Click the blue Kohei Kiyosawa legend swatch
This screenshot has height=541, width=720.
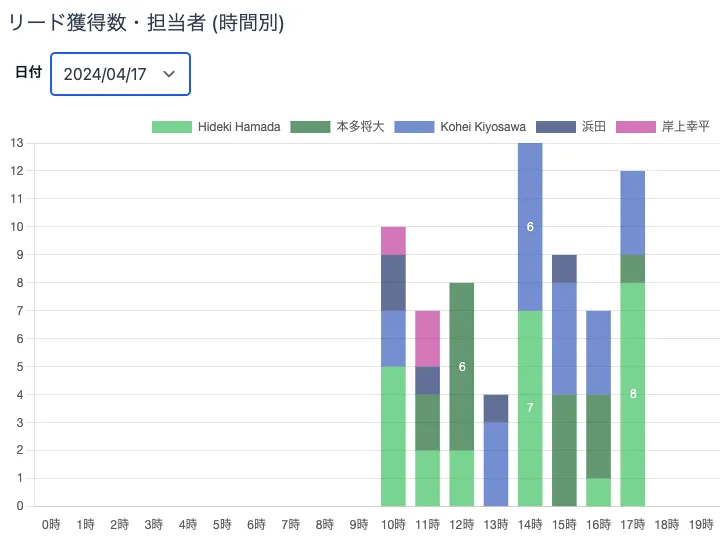414,127
